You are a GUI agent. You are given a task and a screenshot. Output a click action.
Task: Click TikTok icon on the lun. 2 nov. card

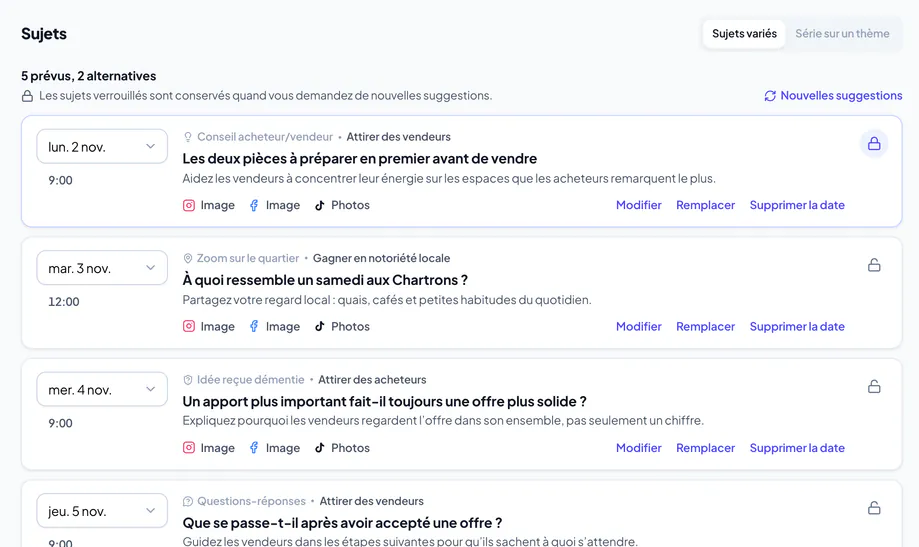(319, 205)
